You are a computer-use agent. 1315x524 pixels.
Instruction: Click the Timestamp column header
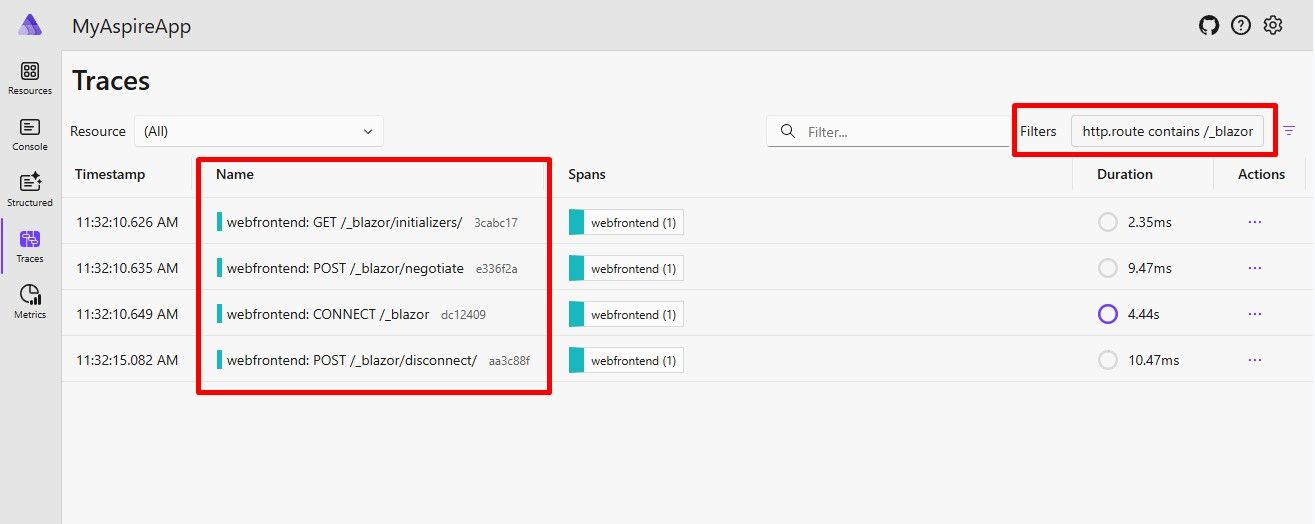coord(110,174)
